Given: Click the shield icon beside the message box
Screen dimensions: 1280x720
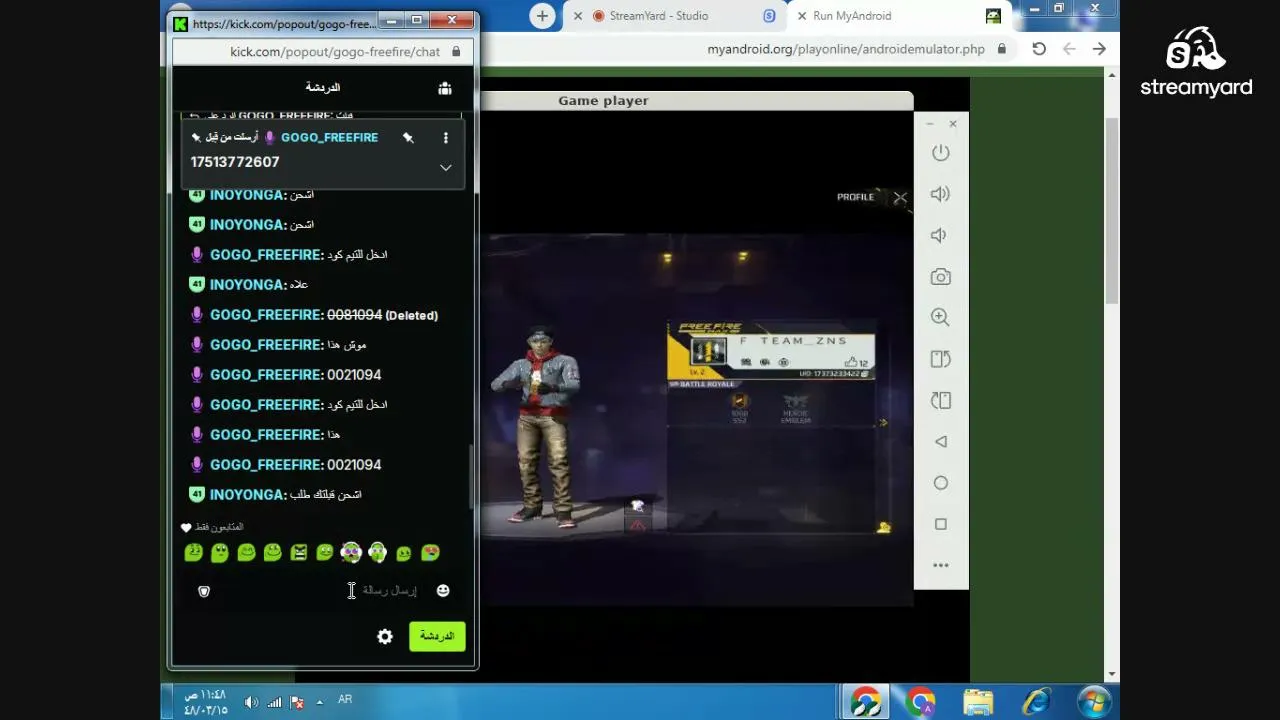Looking at the screenshot, I should 204,591.
